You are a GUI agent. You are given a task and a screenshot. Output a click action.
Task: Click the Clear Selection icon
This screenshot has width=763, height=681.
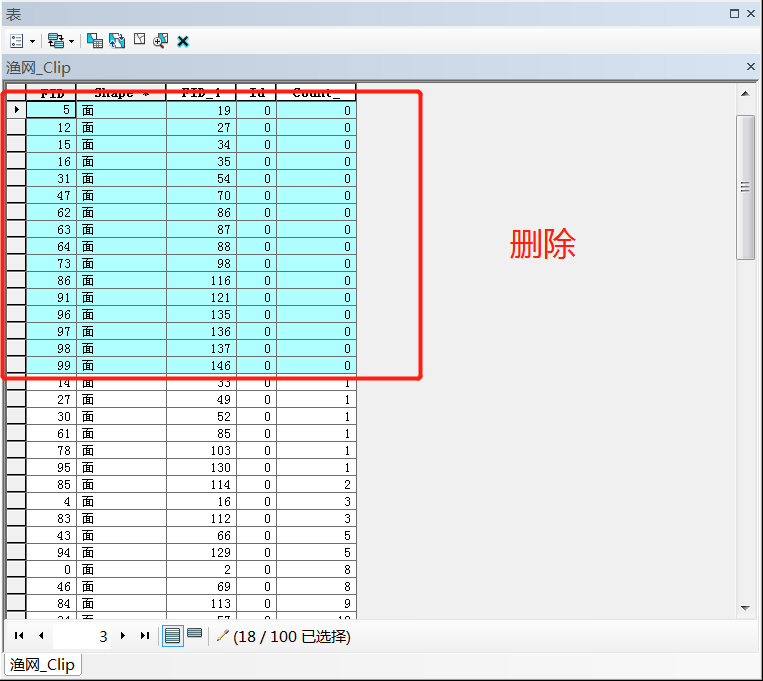click(x=139, y=41)
